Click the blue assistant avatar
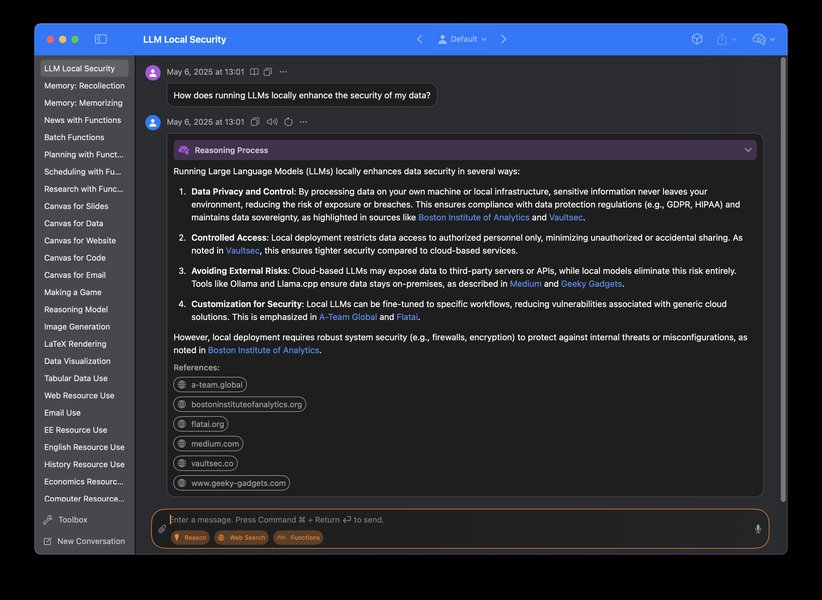 pos(153,123)
